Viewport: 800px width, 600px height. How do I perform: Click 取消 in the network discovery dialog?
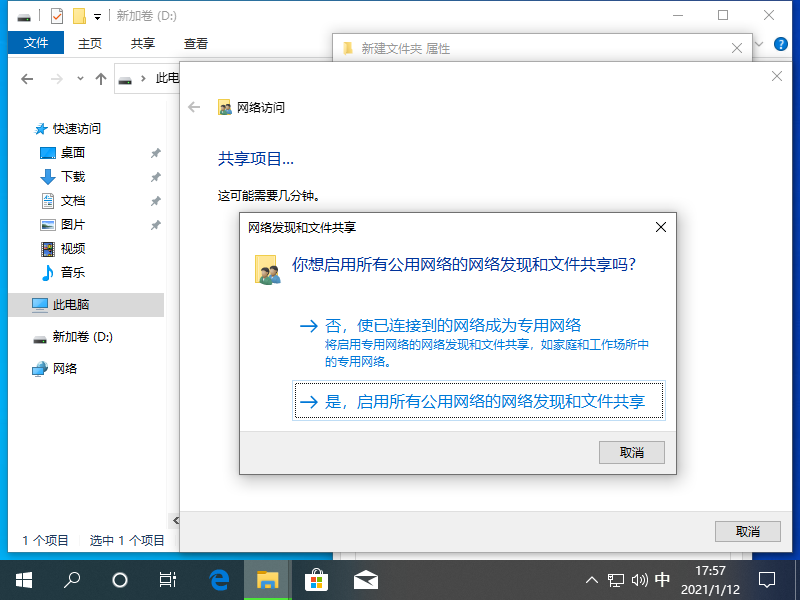click(x=631, y=452)
